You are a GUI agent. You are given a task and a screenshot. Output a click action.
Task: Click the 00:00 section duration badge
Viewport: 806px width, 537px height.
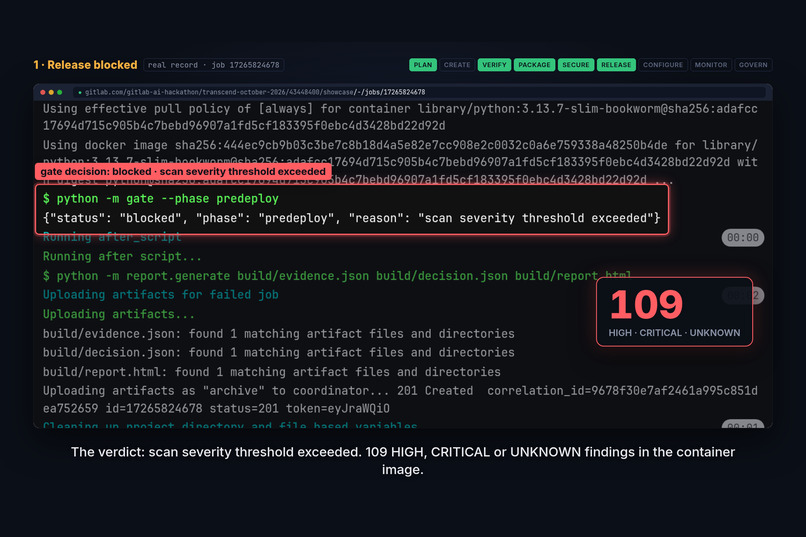pos(743,237)
